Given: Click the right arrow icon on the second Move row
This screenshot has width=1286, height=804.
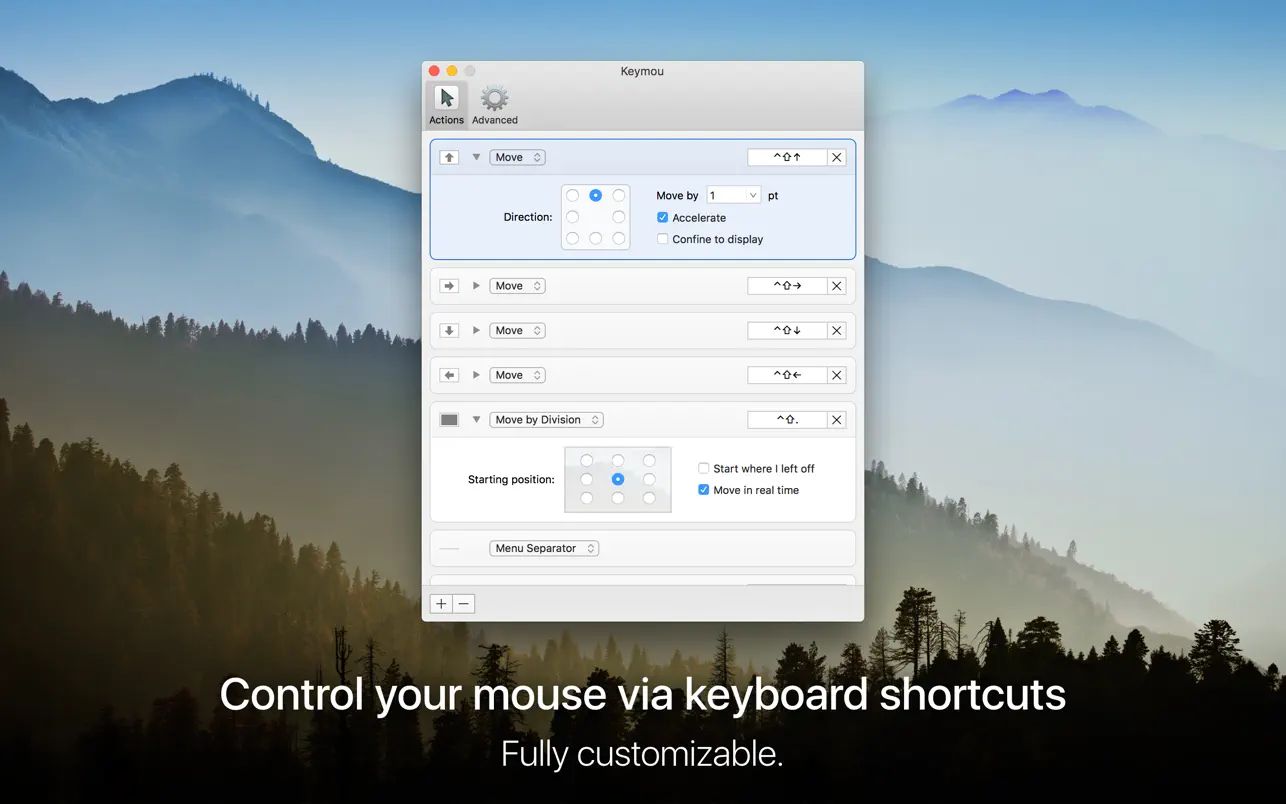Looking at the screenshot, I should [448, 285].
